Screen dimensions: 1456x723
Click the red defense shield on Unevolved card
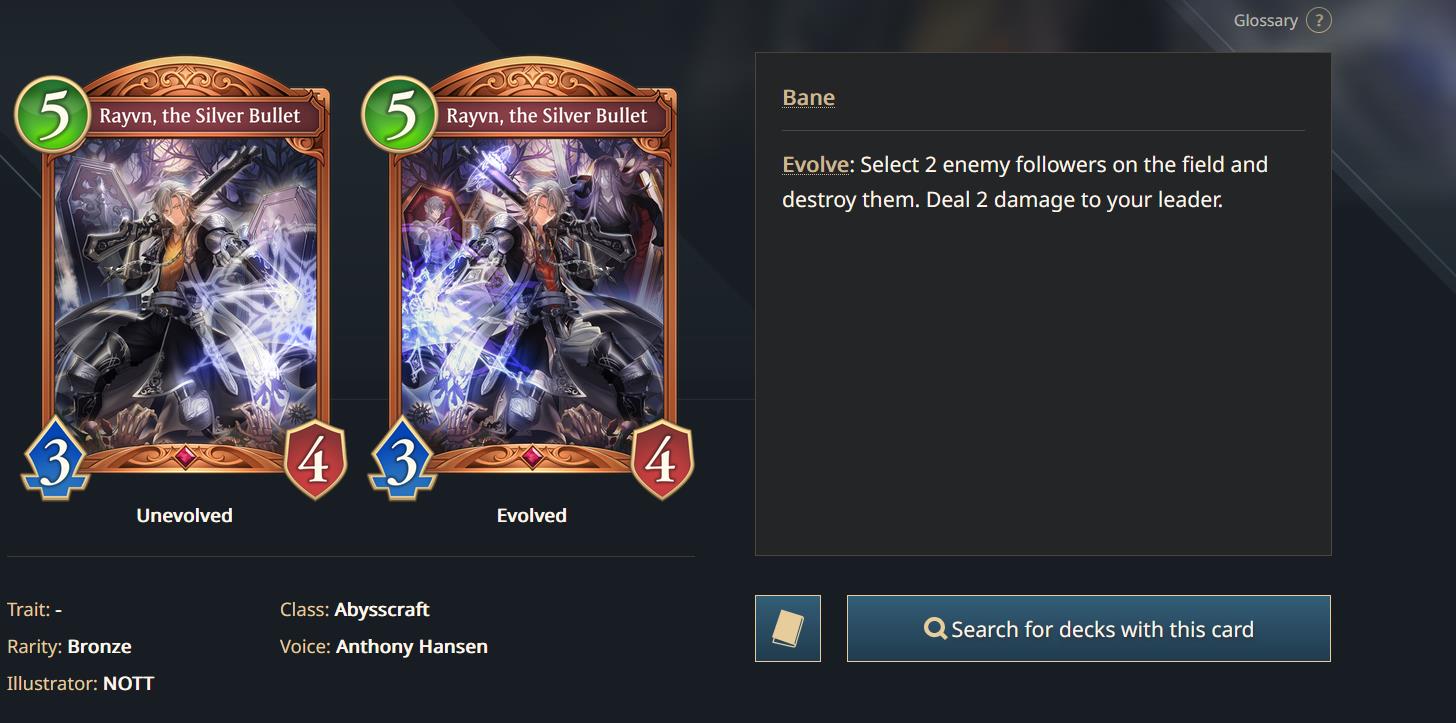pos(315,459)
